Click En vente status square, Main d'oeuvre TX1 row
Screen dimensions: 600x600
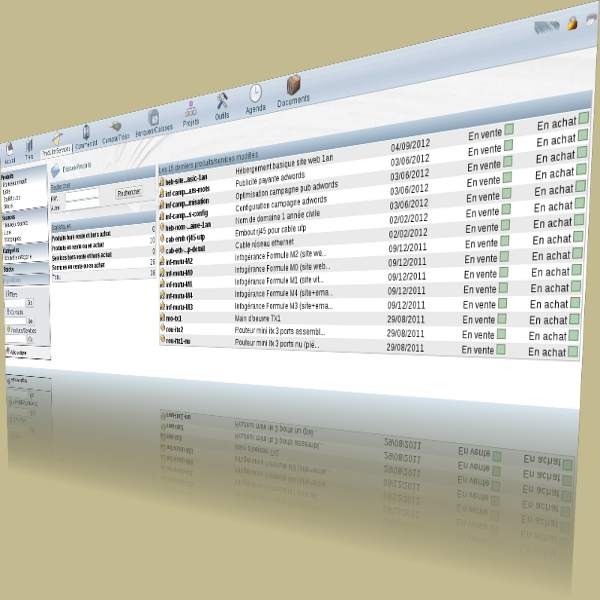(502, 319)
